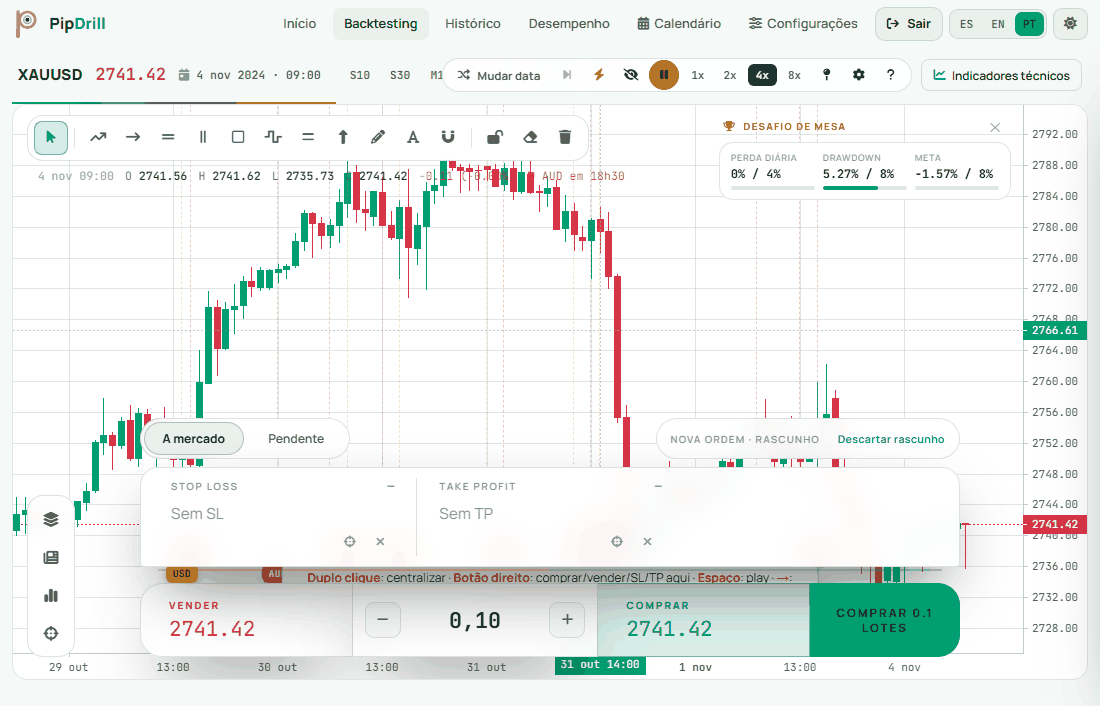Toggle the crossed-eye hide visibility icon
This screenshot has width=1100, height=706.
(x=631, y=75)
